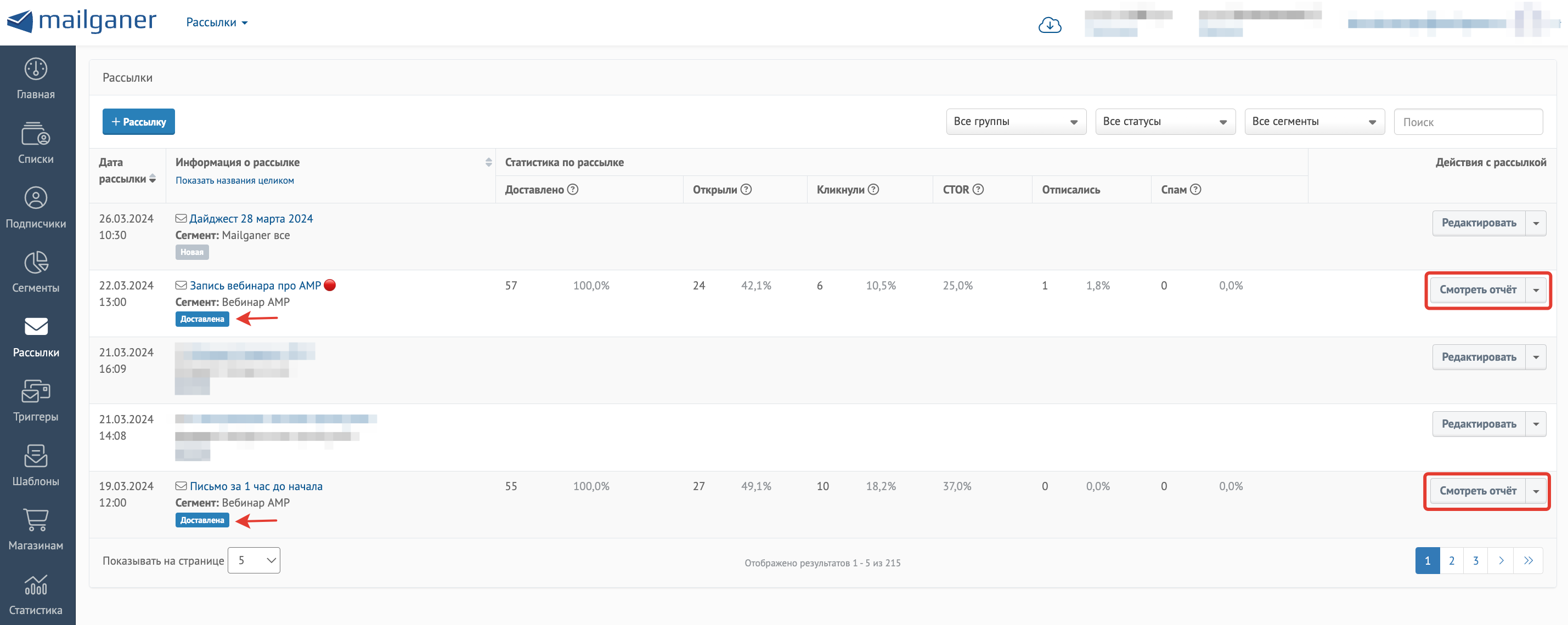The height and width of the screenshot is (625, 1568).
Task: Click next page chevron in pagination
Action: coord(1501,560)
